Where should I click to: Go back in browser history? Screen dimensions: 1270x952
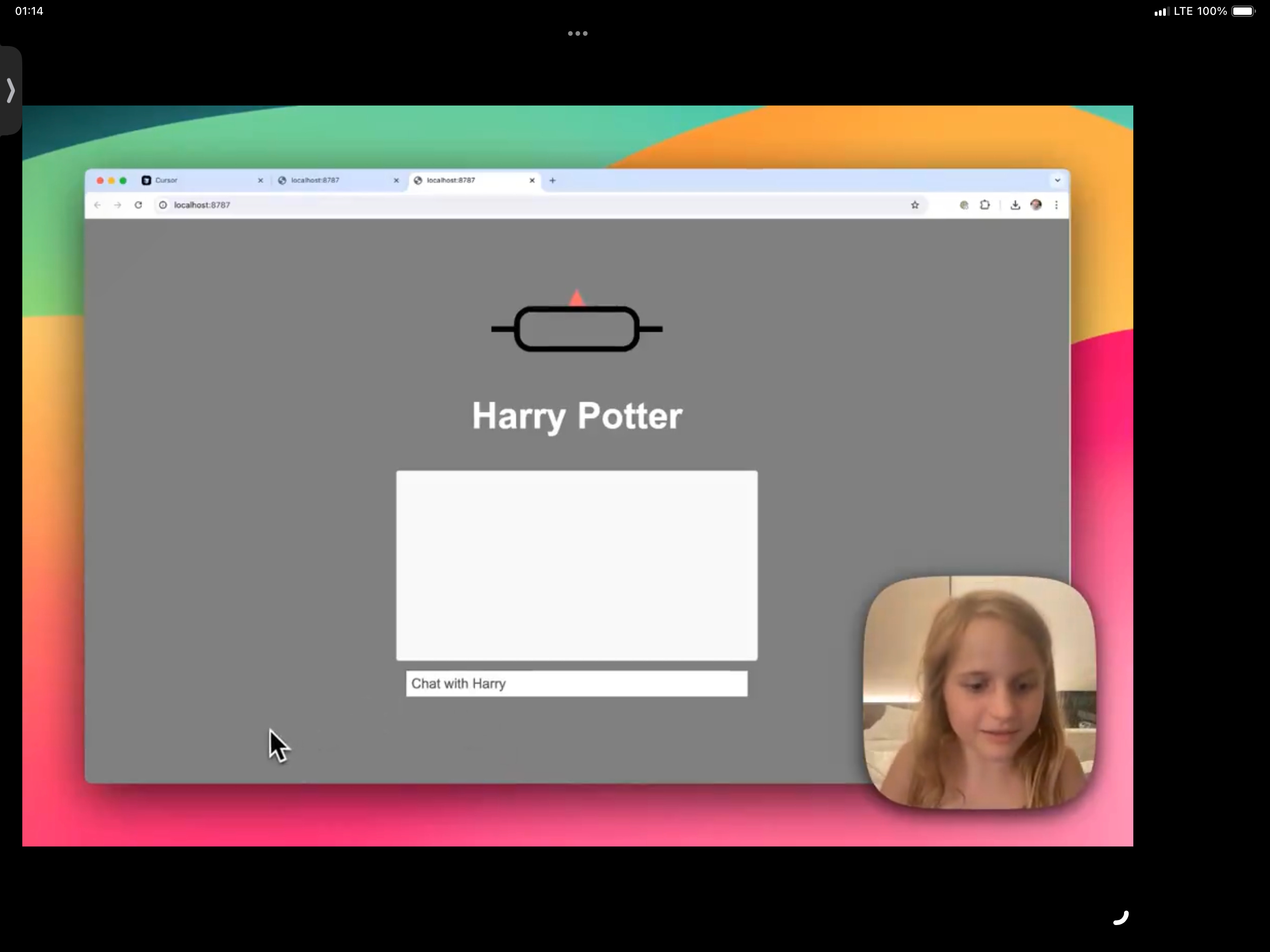(98, 205)
